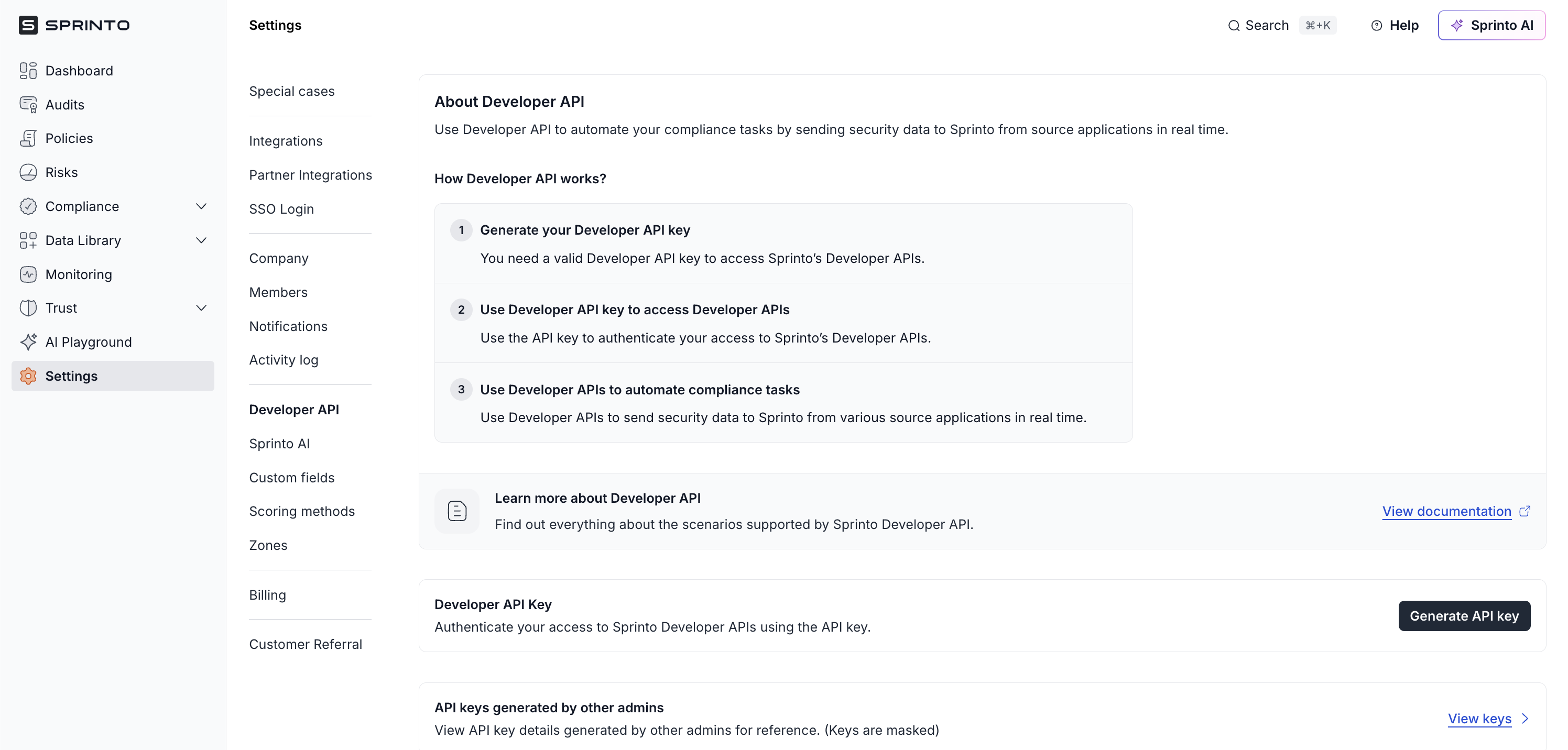Click View keys for other admins
This screenshot has width=1568, height=750.
[1480, 719]
